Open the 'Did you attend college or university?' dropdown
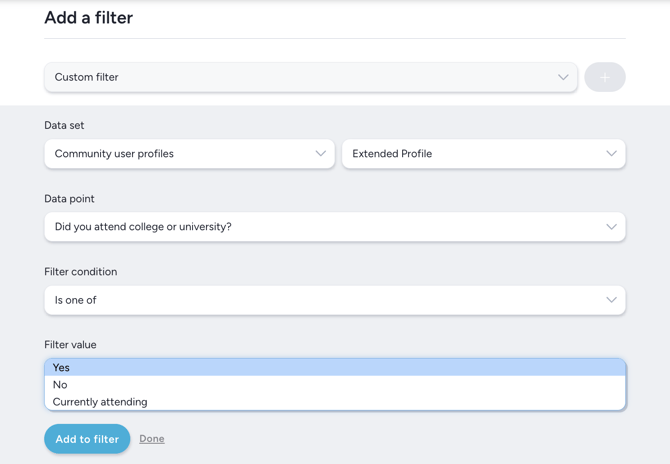 (x=334, y=227)
